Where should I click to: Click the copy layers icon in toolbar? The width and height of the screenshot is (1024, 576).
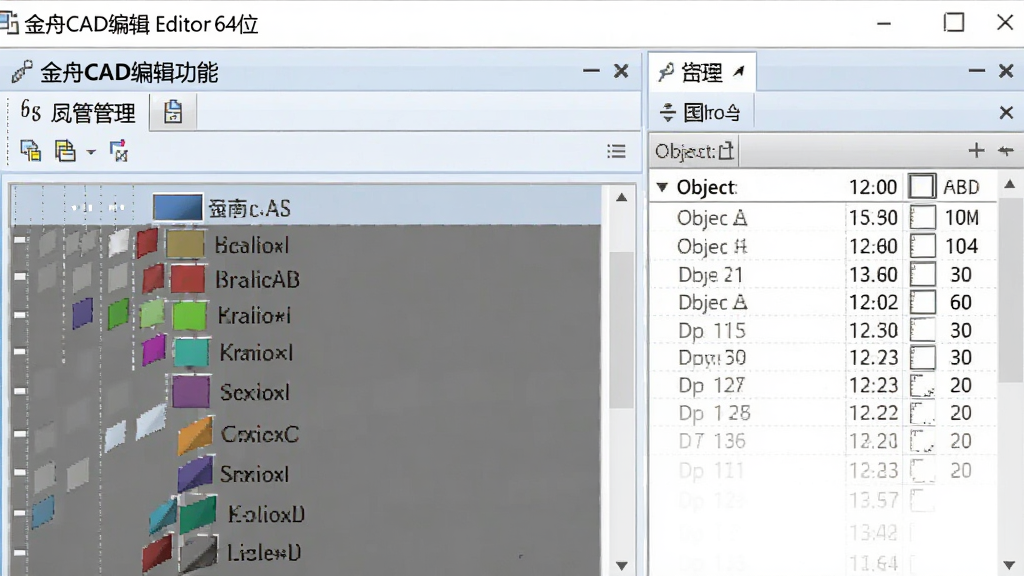31,151
